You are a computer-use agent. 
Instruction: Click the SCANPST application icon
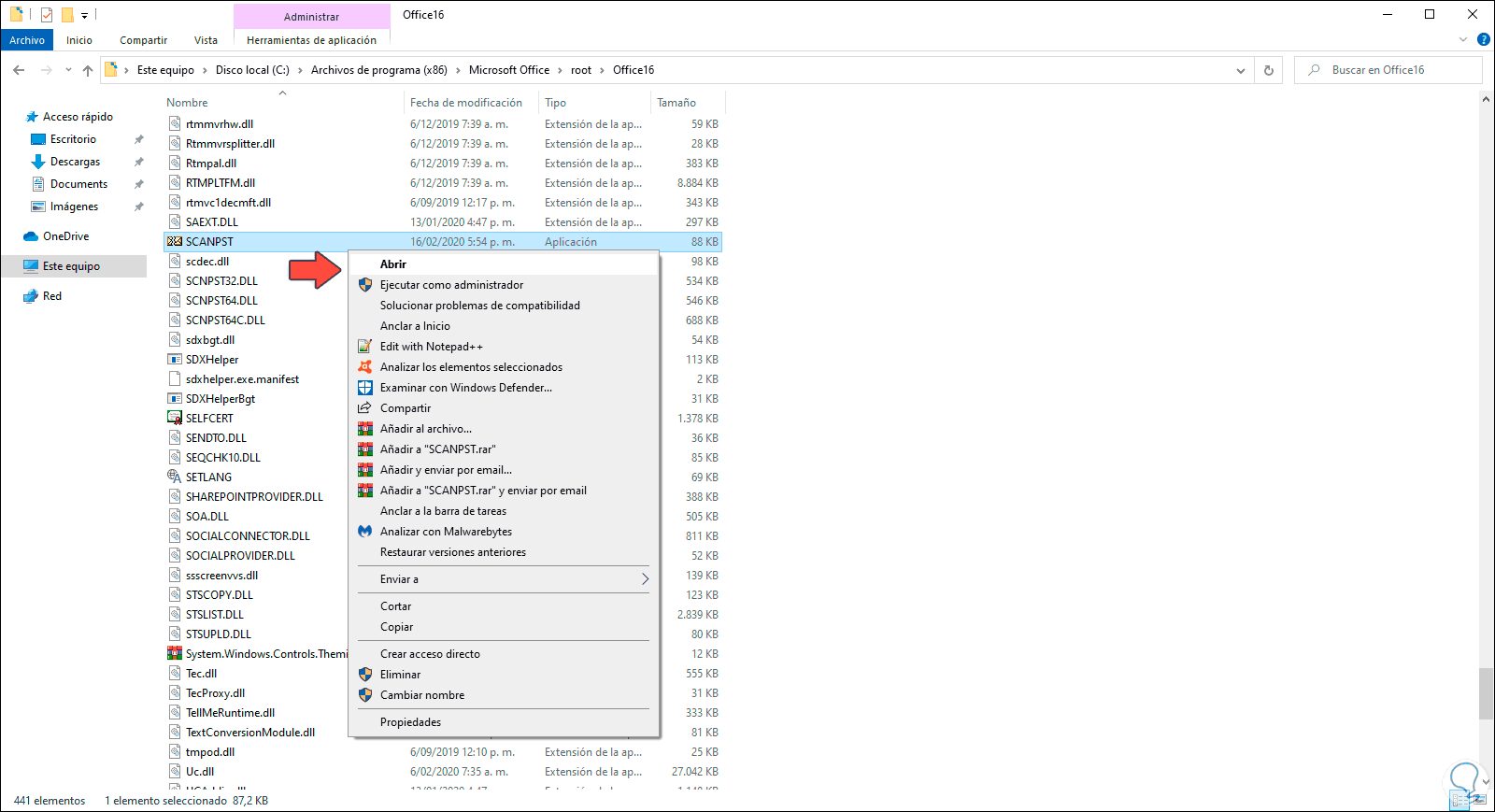tap(175, 242)
